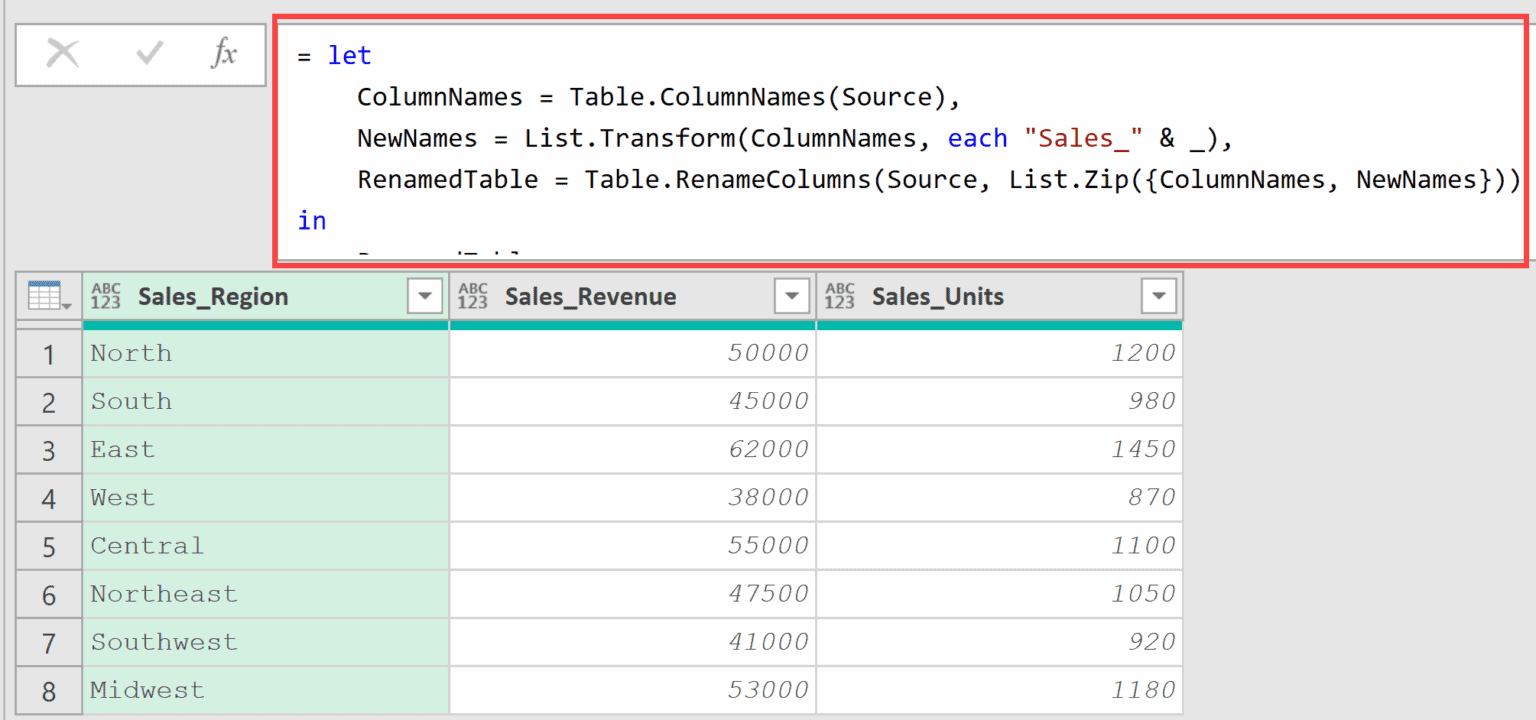The image size is (1536, 720).
Task: Click the East cell
Action: pos(266,450)
